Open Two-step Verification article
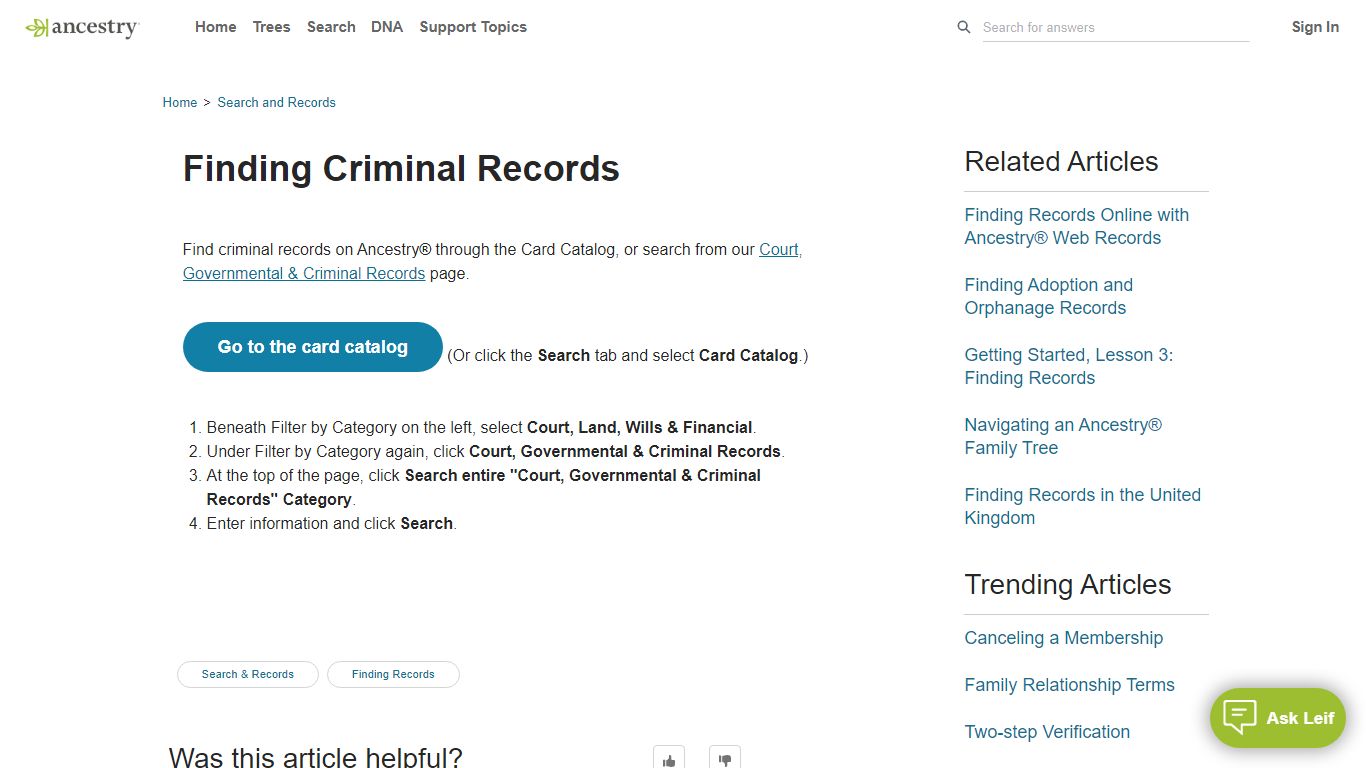The width and height of the screenshot is (1366, 768). [x=1047, y=732]
